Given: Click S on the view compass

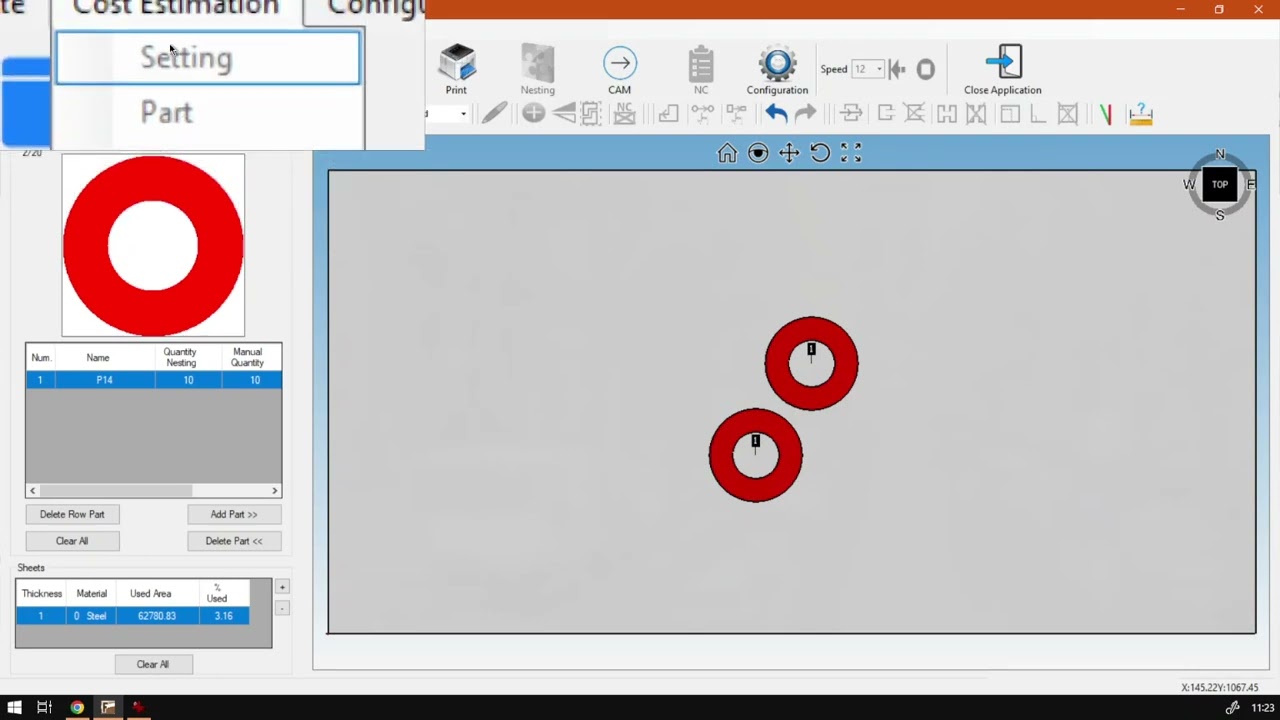Looking at the screenshot, I should pyautogui.click(x=1220, y=215).
